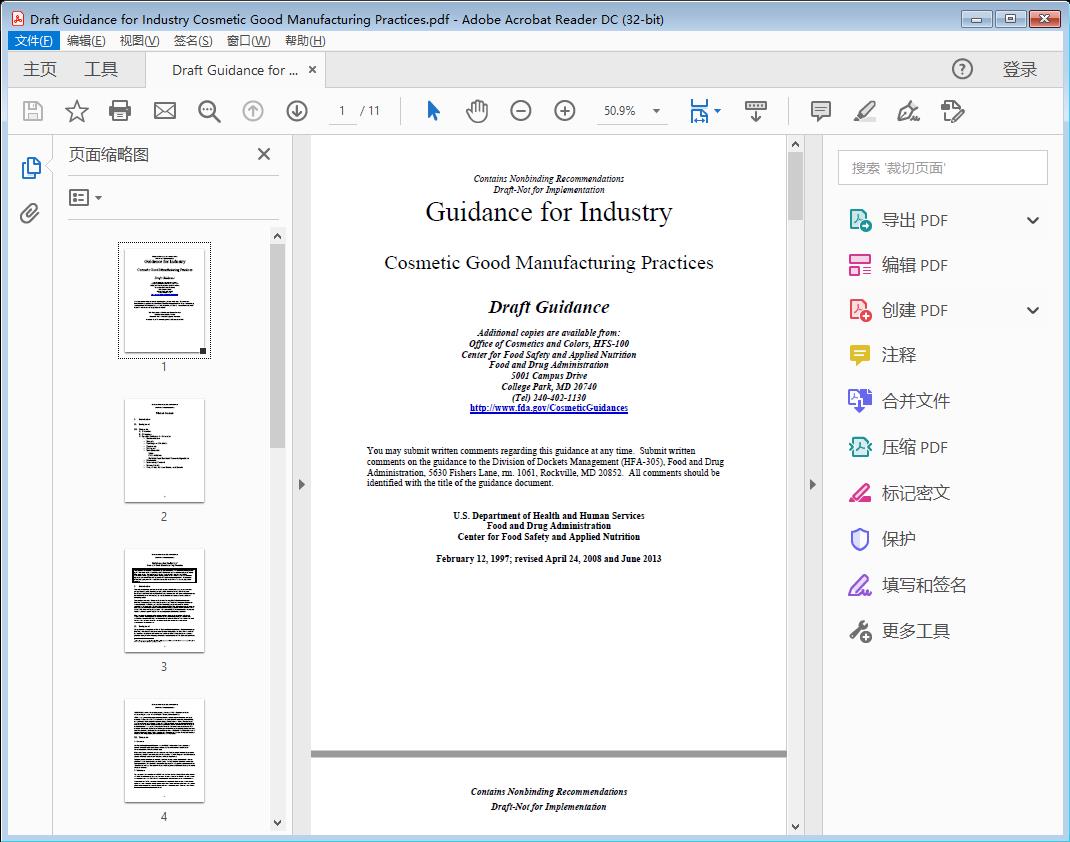Open the Attachments paperclip panel
Viewport: 1070px width, 842px height.
coord(29,211)
